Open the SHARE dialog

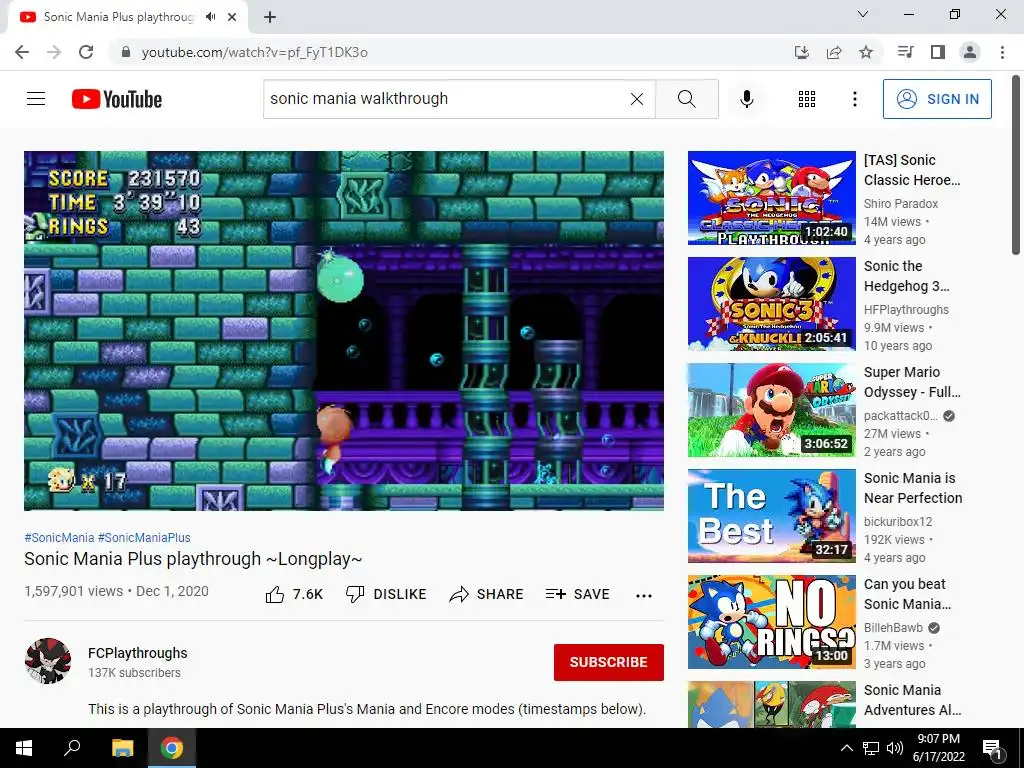coord(487,594)
